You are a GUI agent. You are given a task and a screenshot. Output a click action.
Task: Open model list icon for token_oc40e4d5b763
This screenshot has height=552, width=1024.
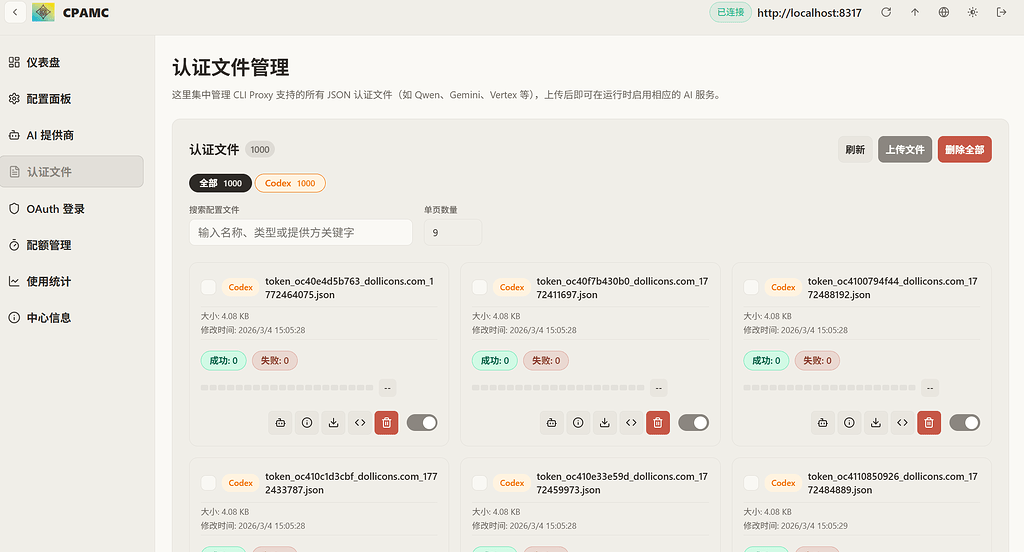coord(280,423)
